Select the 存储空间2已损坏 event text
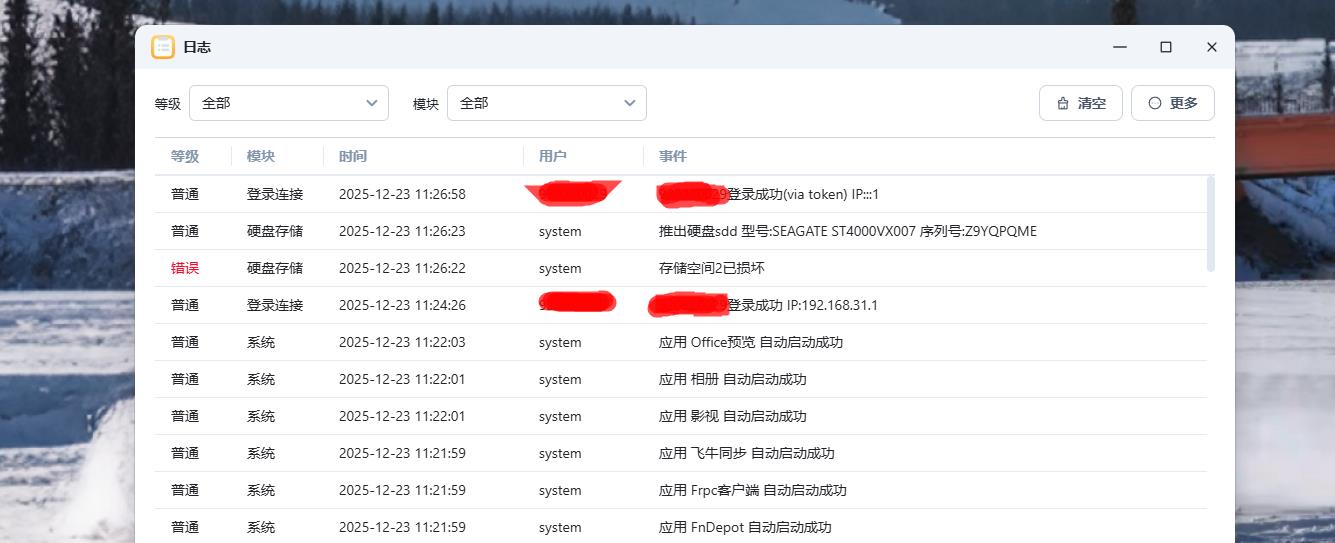Screen dimensions: 1335x543 712,268
